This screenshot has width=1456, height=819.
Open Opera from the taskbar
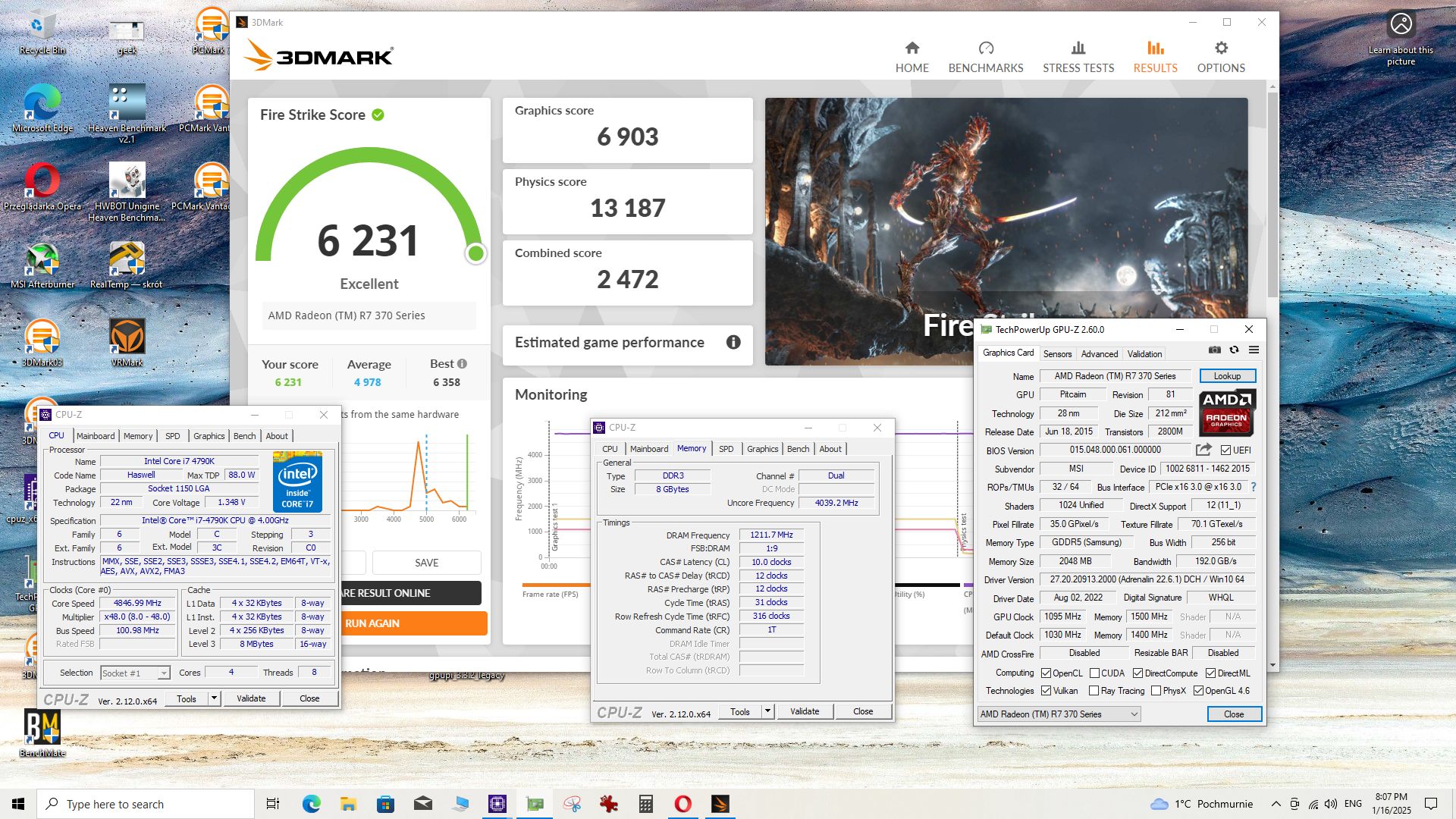click(682, 804)
